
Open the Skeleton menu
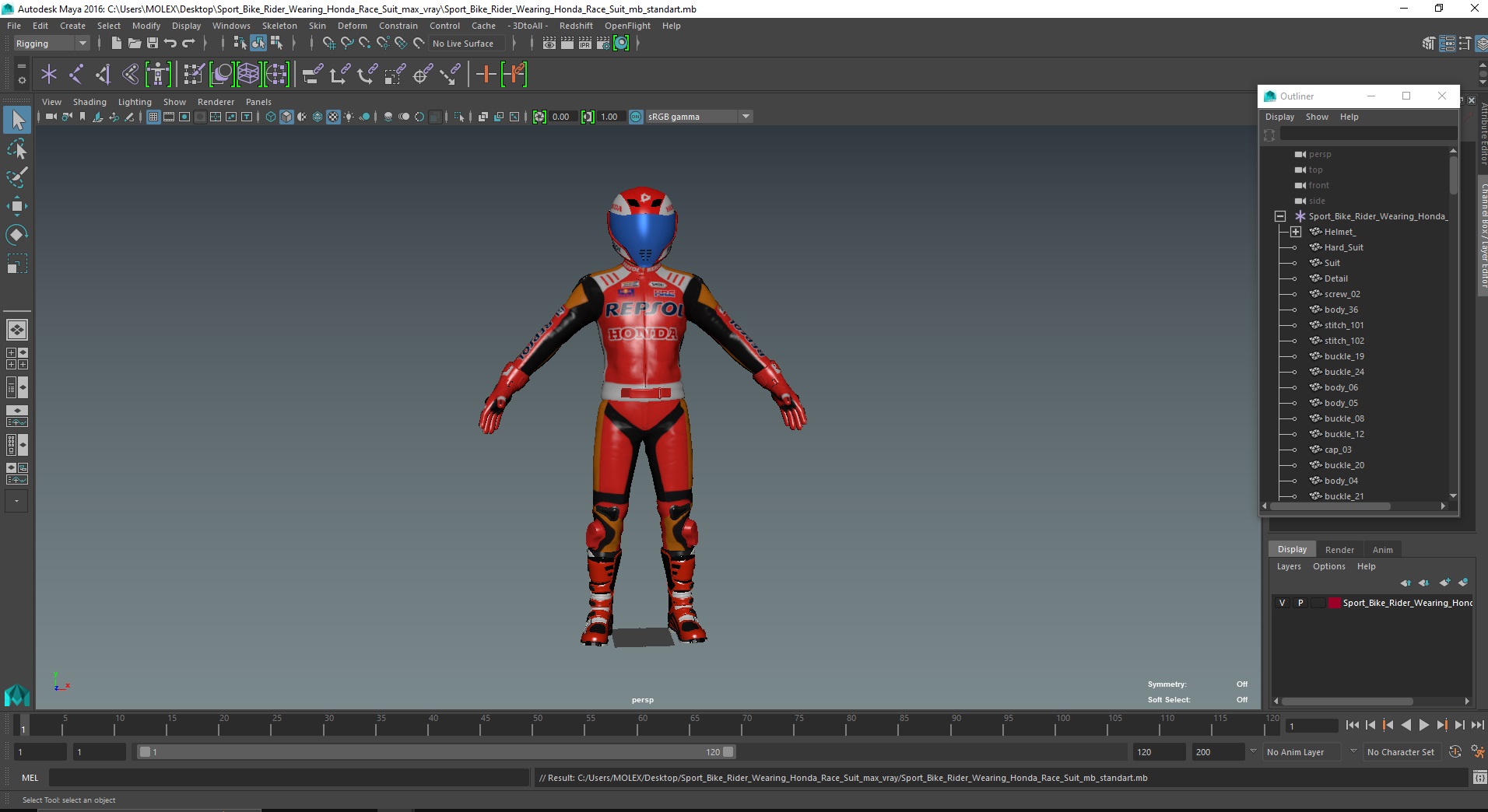(x=279, y=26)
